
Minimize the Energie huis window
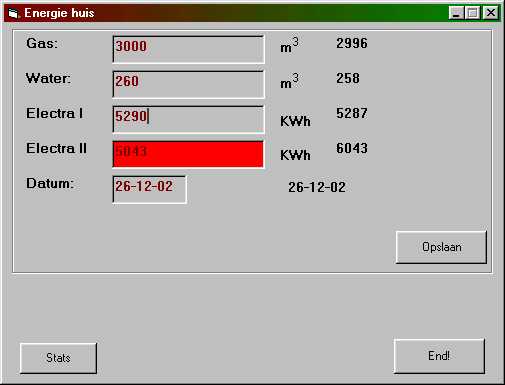pos(456,13)
